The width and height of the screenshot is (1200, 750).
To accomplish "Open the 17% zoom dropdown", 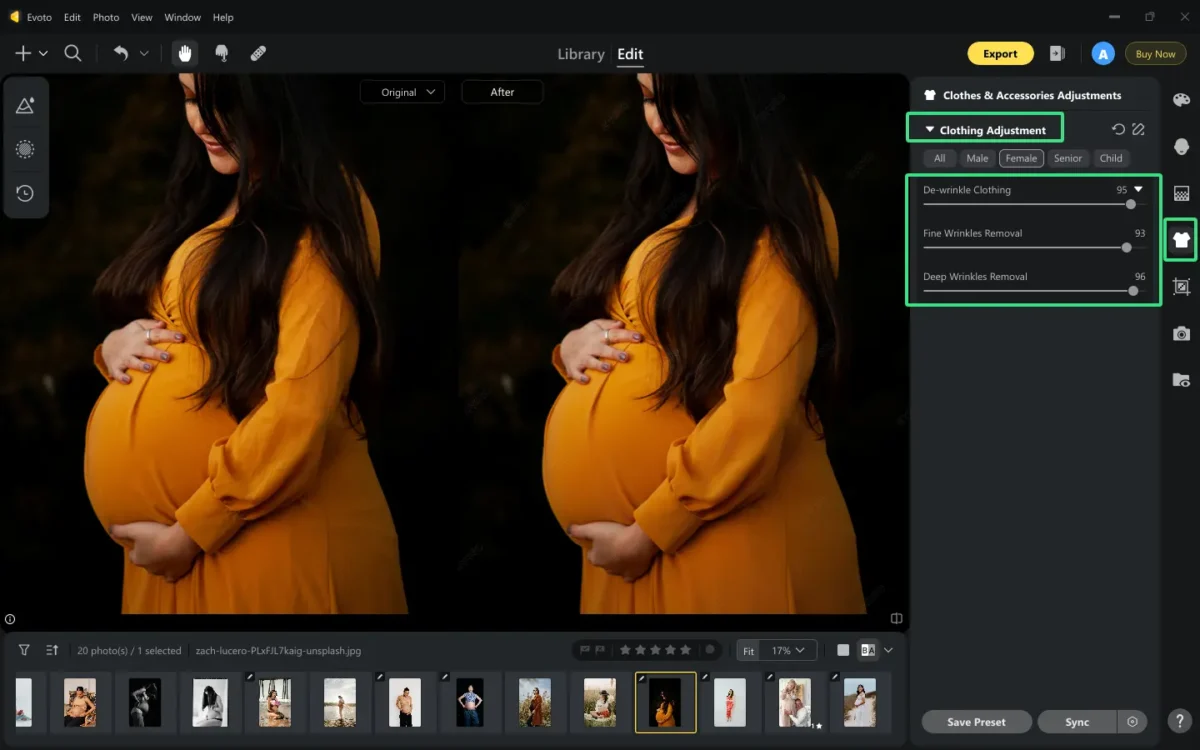I will click(x=790, y=650).
